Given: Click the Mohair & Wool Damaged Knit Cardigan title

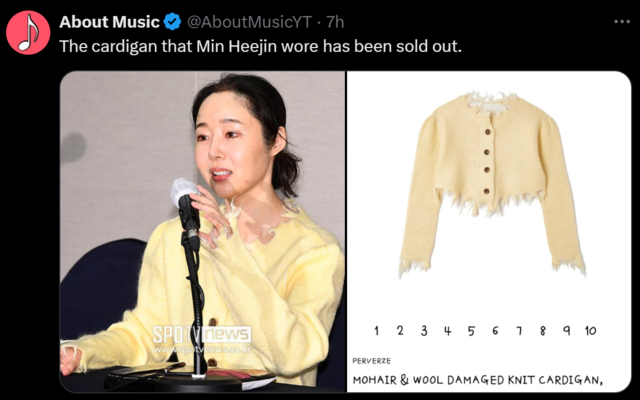Looking at the screenshot, I should (478, 380).
